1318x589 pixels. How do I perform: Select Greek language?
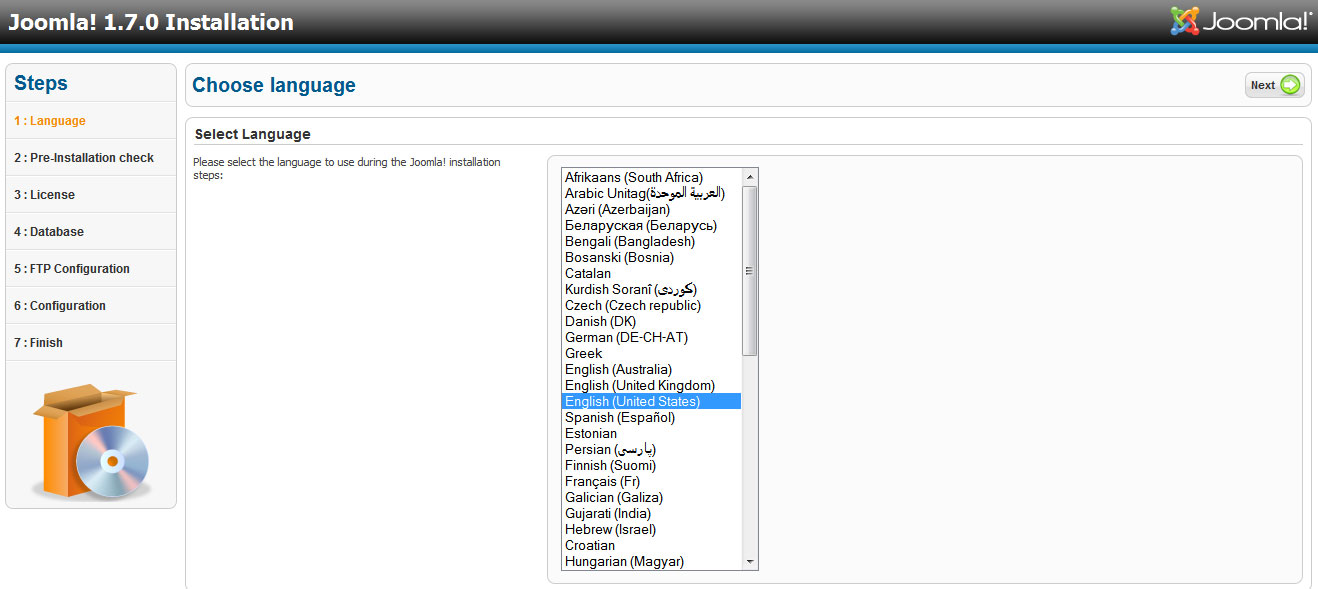click(x=652, y=354)
